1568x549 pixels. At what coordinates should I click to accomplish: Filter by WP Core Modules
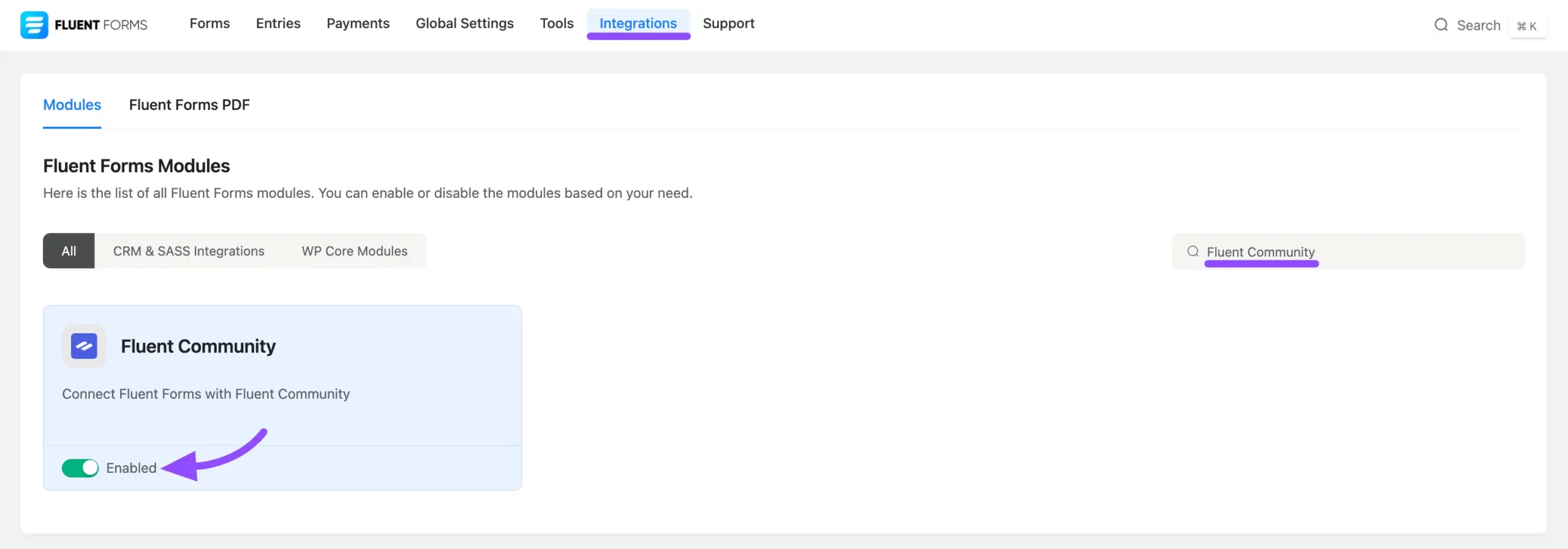coord(355,251)
